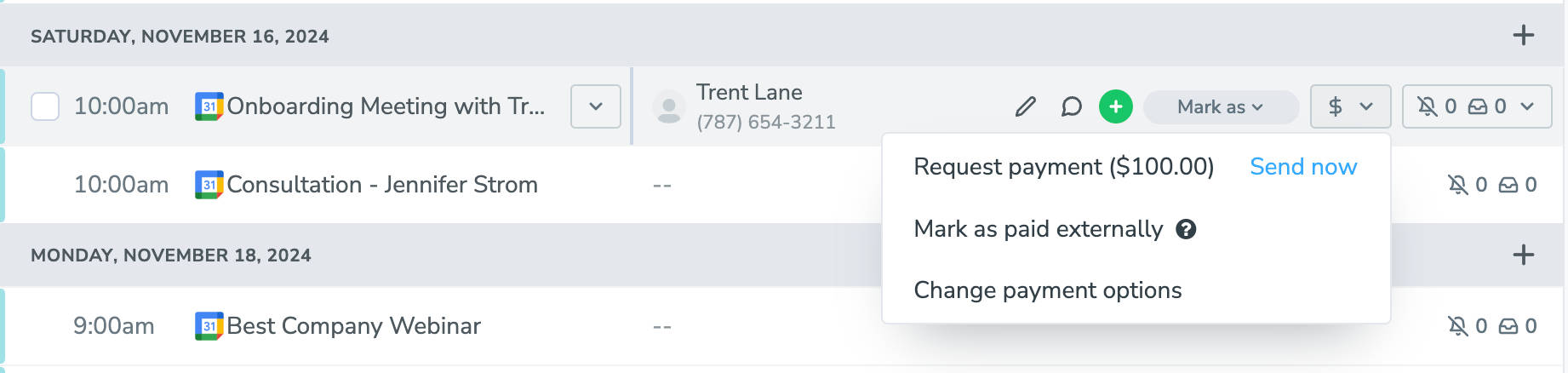
Task: Expand the Onboarding Meeting chevron dropdown
Action: point(595,106)
